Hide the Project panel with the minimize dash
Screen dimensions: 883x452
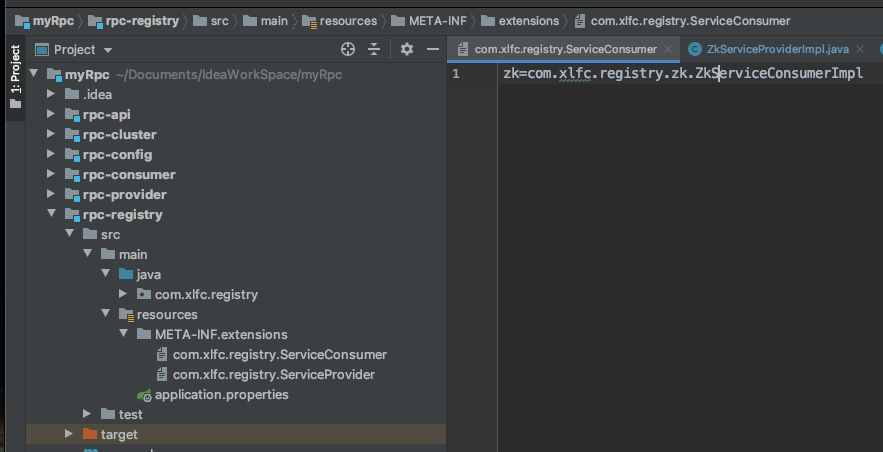coord(433,50)
